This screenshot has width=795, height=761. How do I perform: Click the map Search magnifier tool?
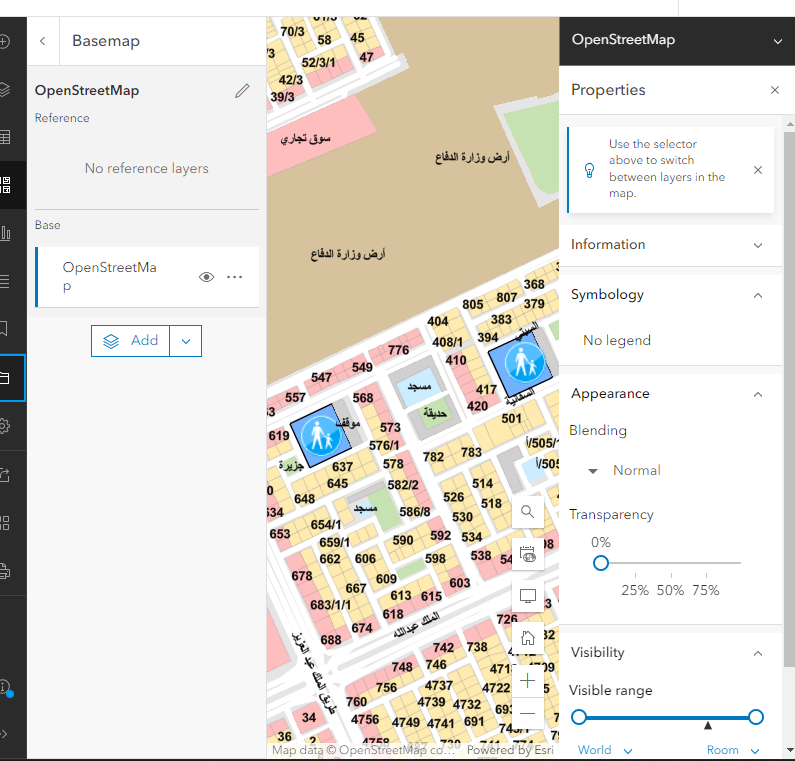528,512
